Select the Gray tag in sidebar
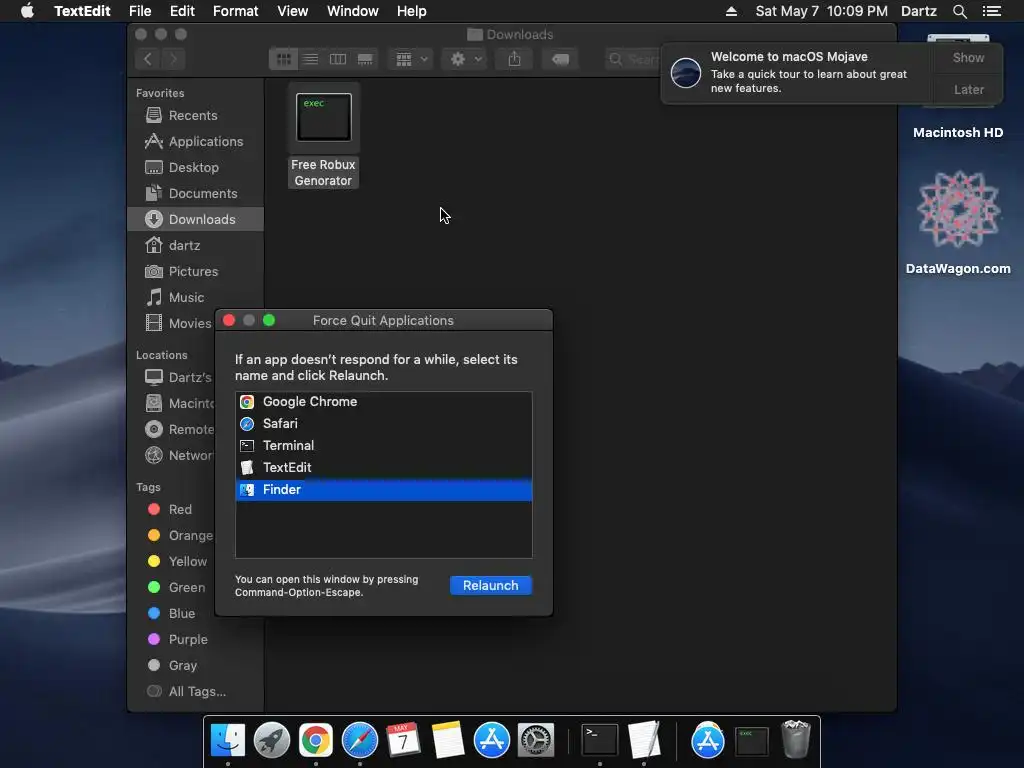Viewport: 1024px width, 768px height. (x=171, y=665)
